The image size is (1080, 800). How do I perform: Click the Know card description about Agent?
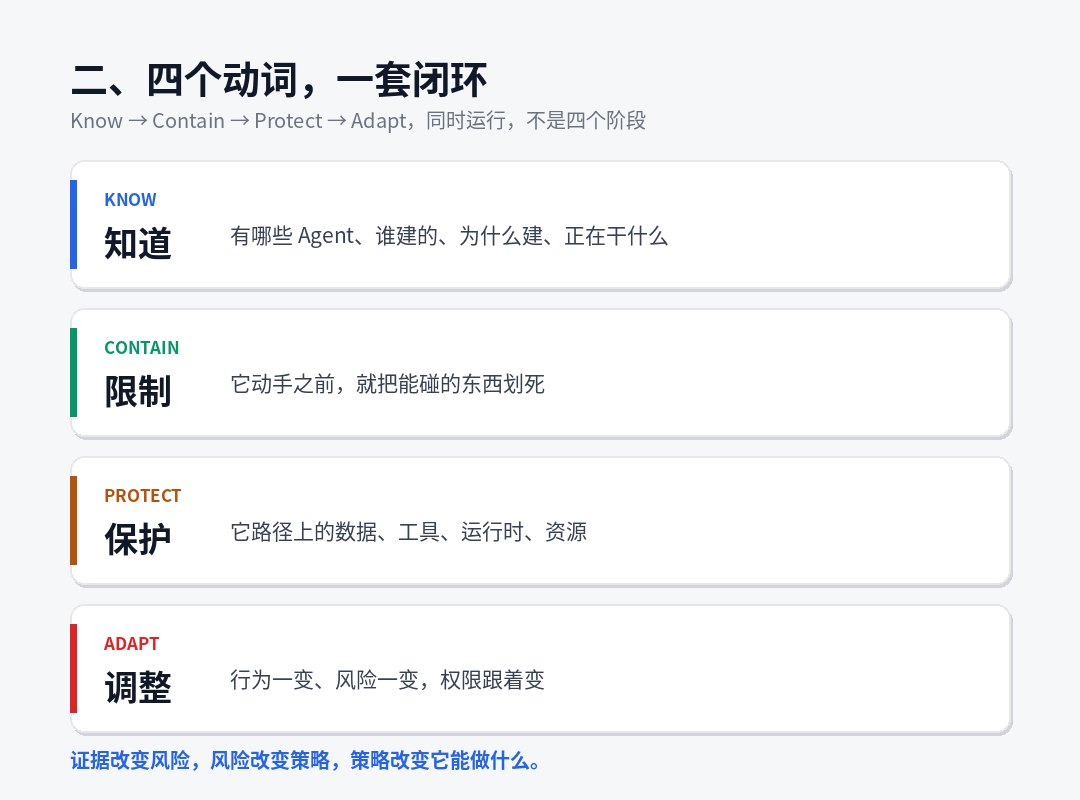(449, 236)
